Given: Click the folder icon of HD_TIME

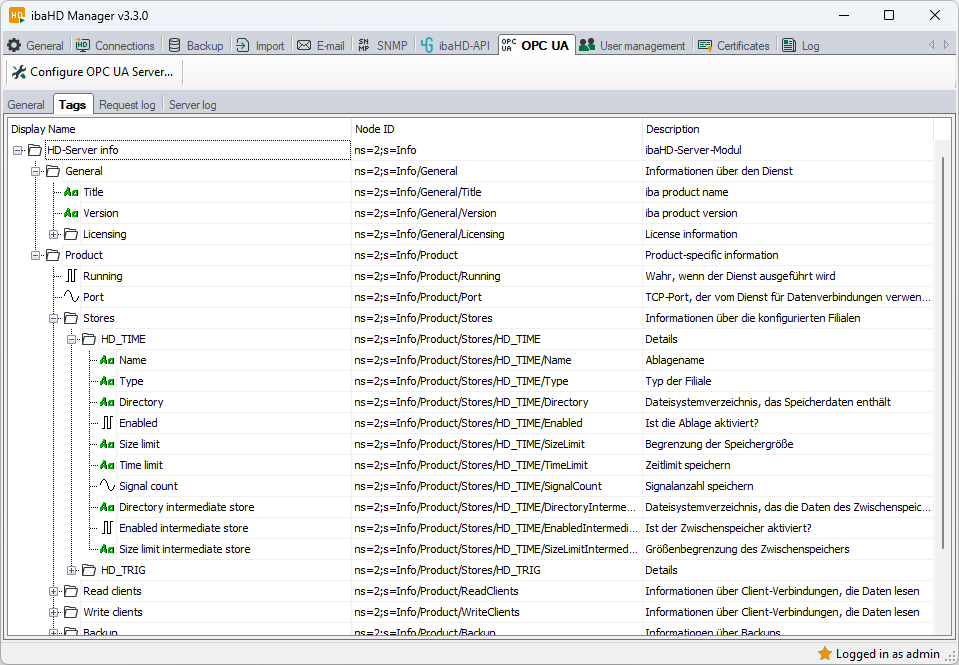Looking at the screenshot, I should click(x=89, y=339).
